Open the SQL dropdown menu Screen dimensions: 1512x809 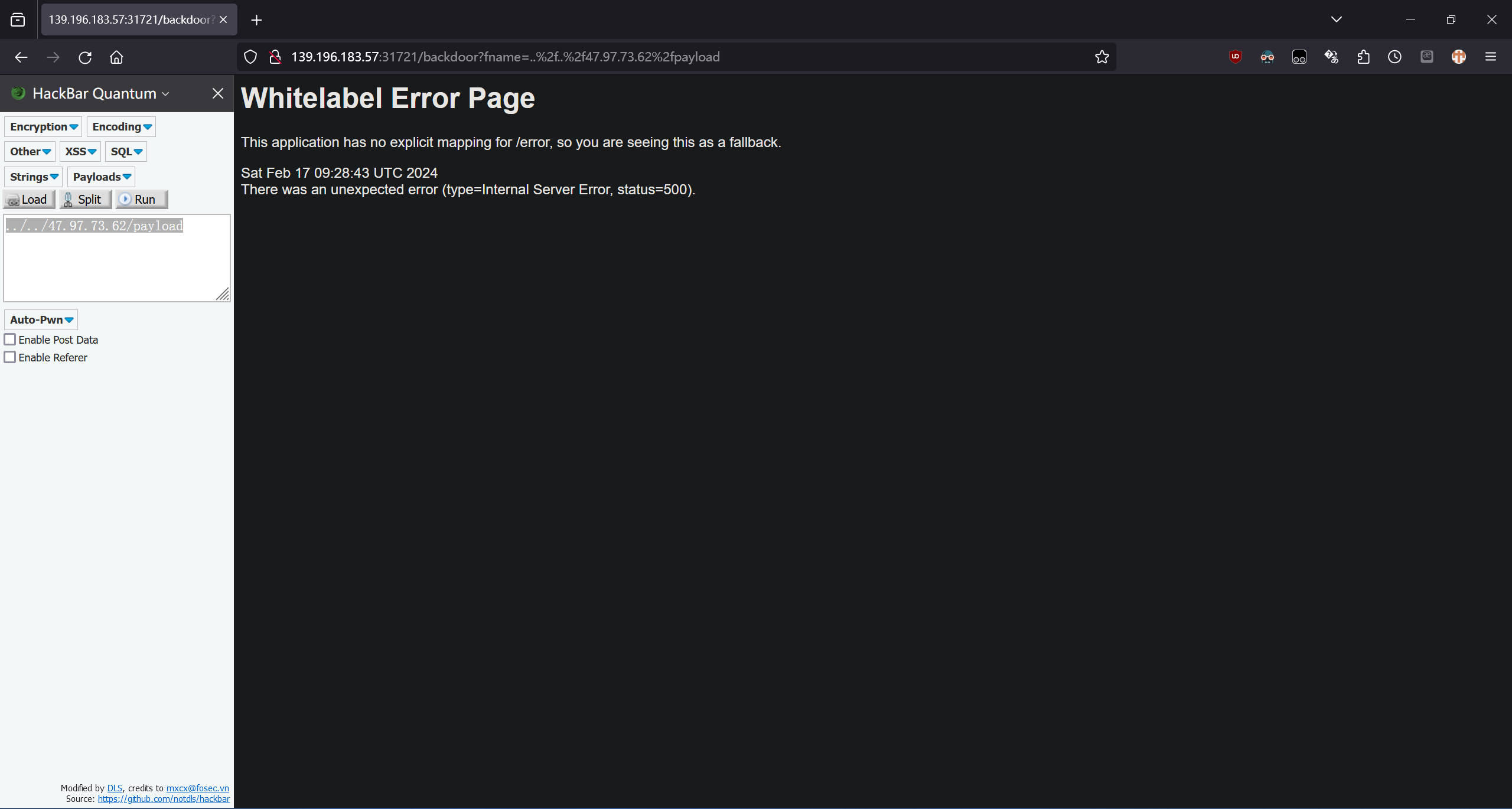coord(126,152)
